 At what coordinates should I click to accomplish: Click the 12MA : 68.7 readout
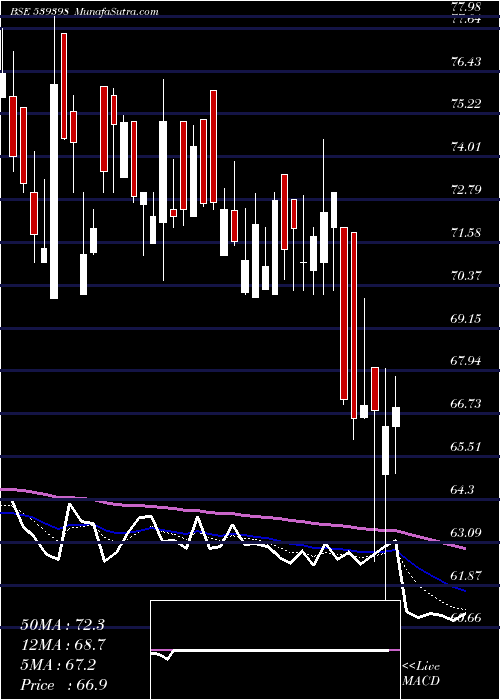(64, 645)
